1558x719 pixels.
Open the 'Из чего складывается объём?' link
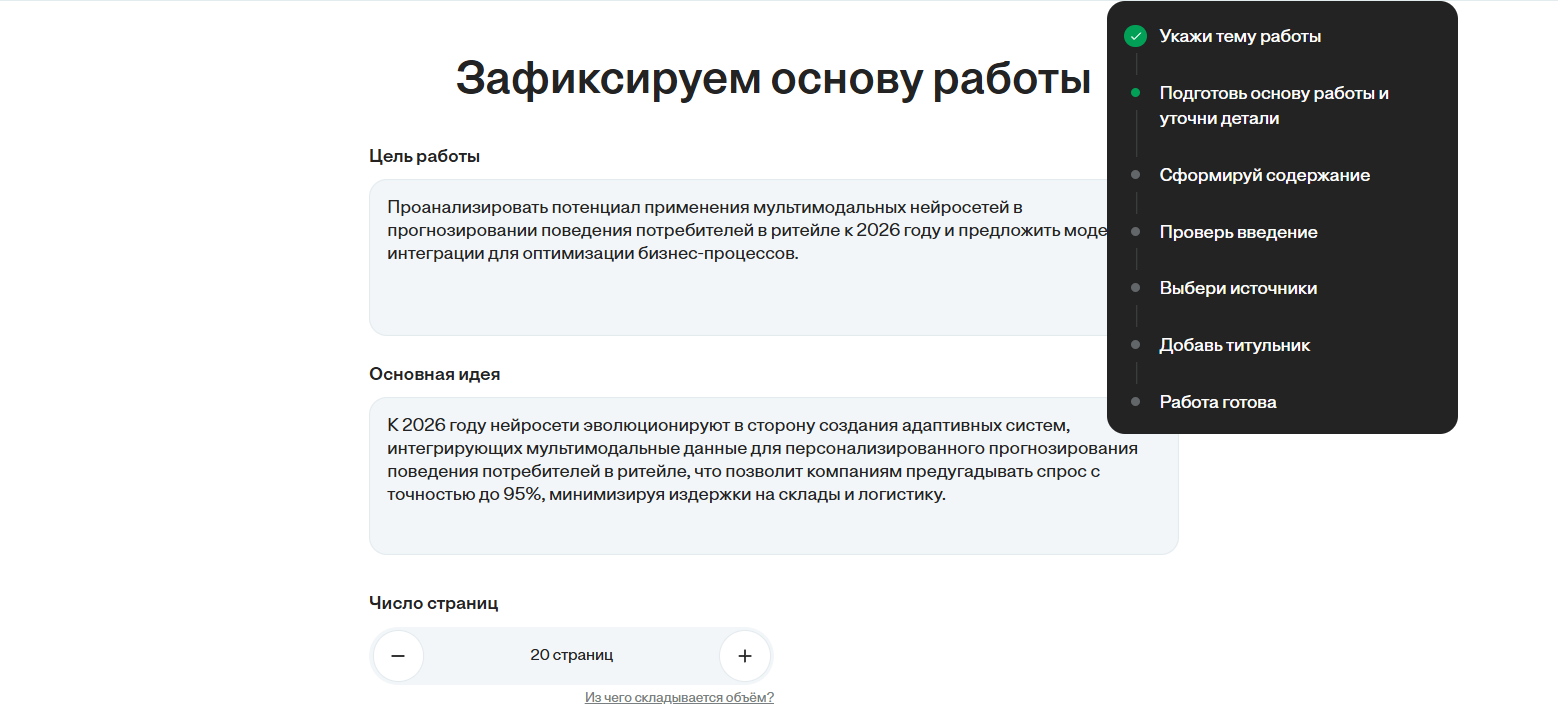coord(679,698)
